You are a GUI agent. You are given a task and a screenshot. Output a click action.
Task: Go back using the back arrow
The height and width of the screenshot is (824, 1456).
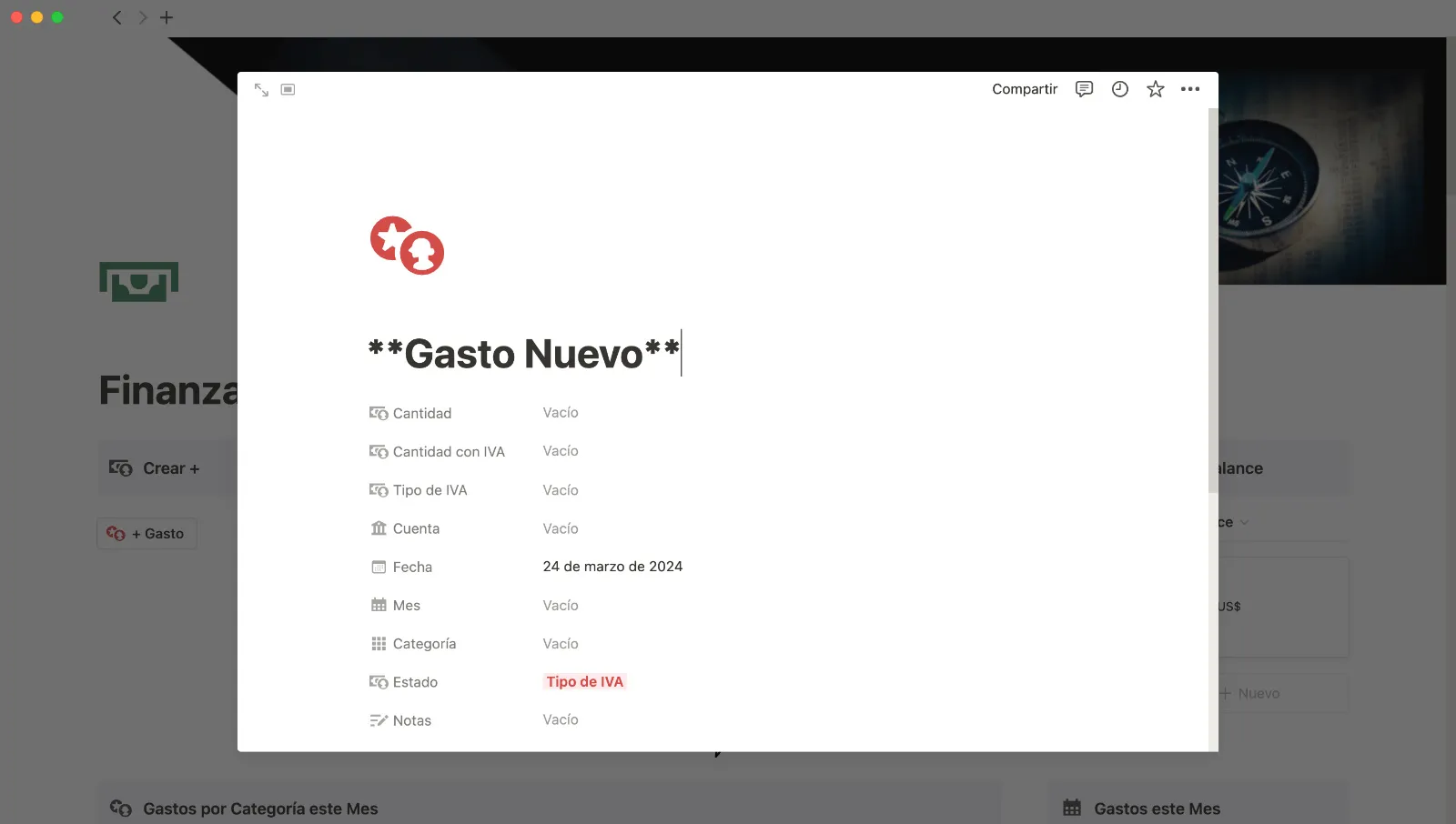coord(116,17)
